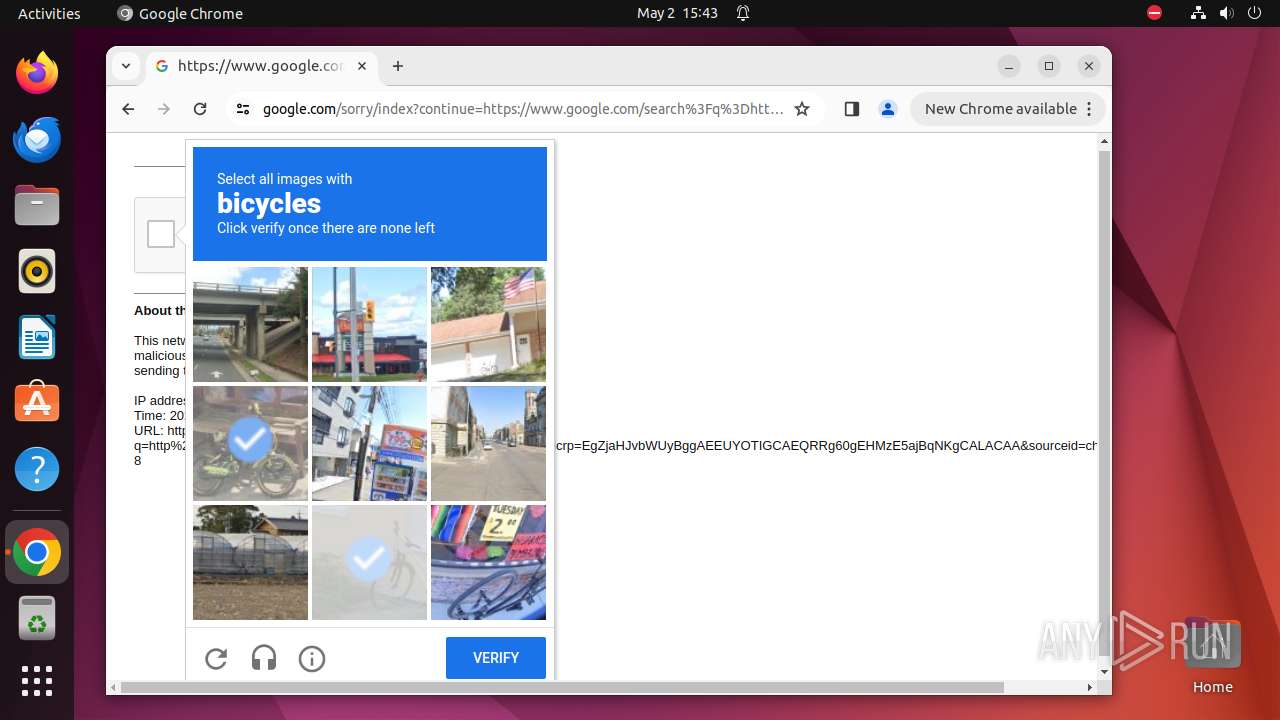Select the bicycle wheel market image

click(x=488, y=562)
